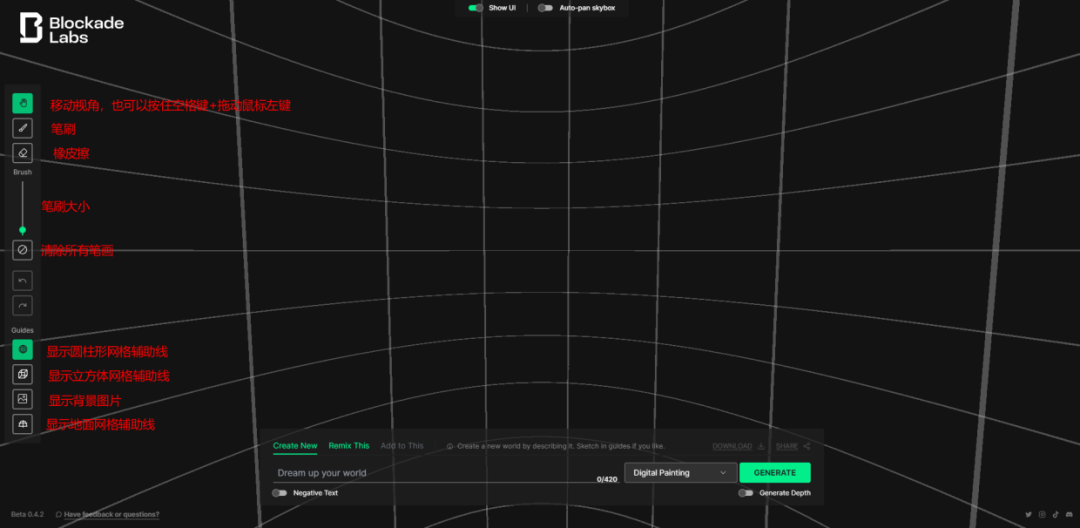
Task: Show the cube grid guide
Action: [22, 374]
